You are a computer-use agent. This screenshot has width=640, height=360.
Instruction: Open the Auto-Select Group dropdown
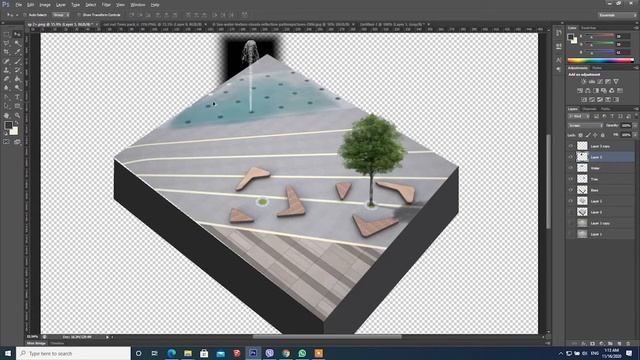point(60,15)
